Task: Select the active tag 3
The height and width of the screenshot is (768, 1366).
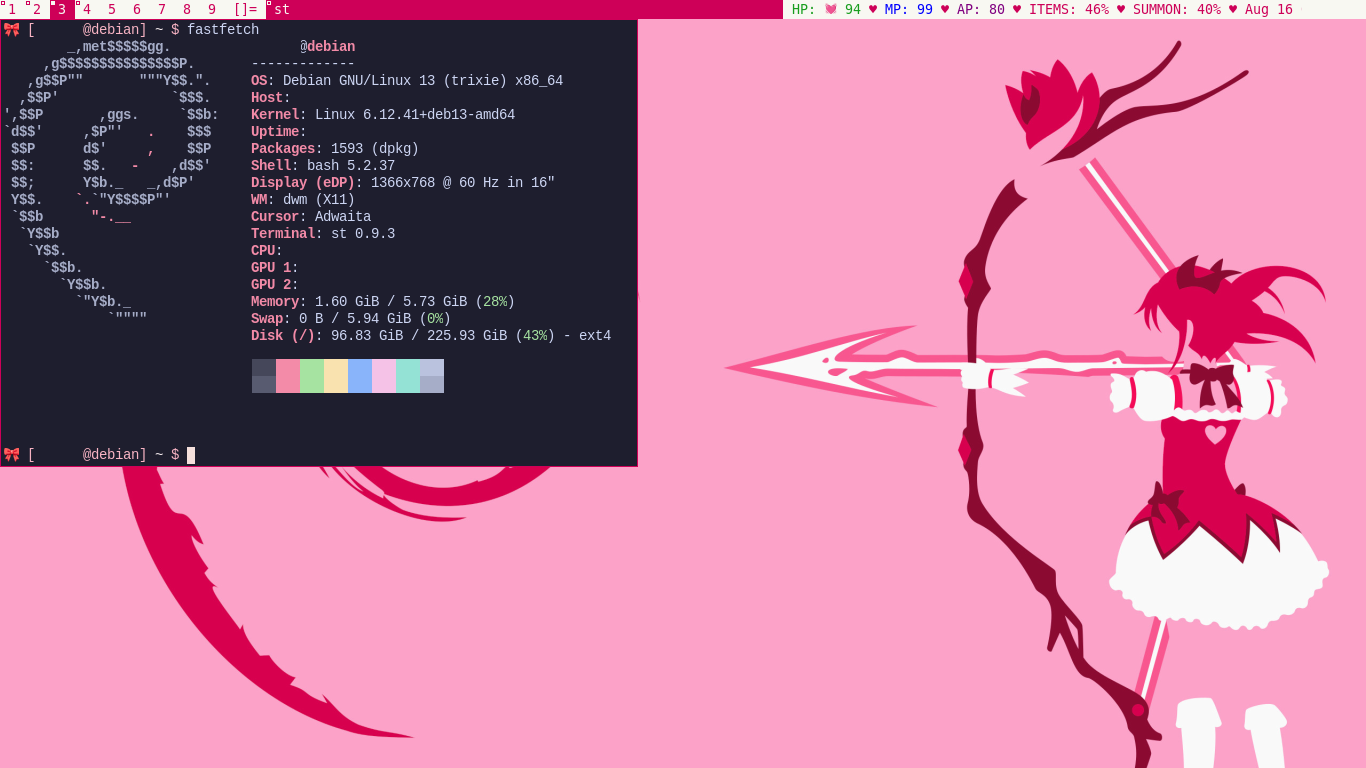Action: pos(62,9)
